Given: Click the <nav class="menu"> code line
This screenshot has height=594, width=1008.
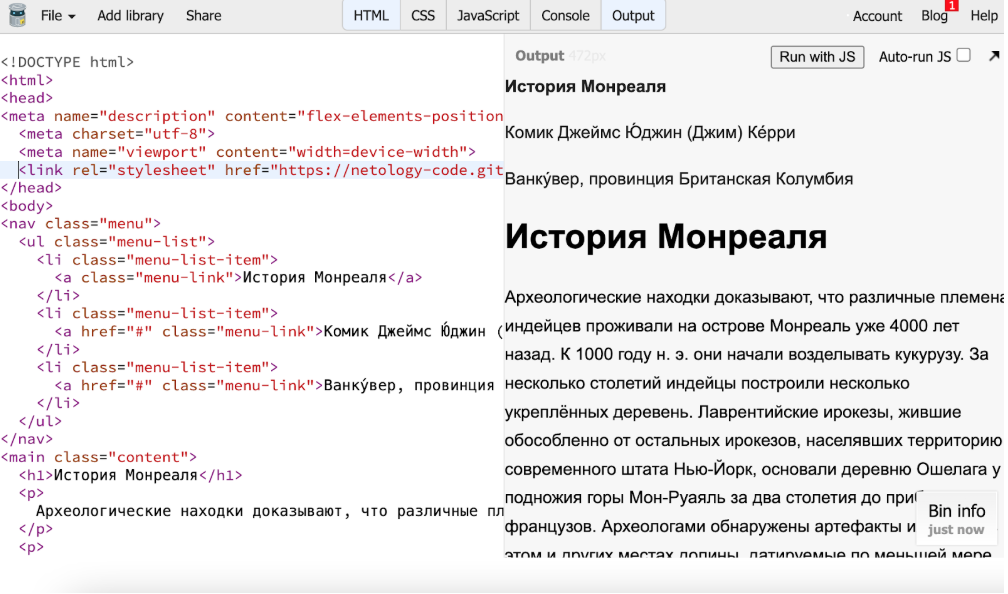Looking at the screenshot, I should pyautogui.click(x=80, y=224).
